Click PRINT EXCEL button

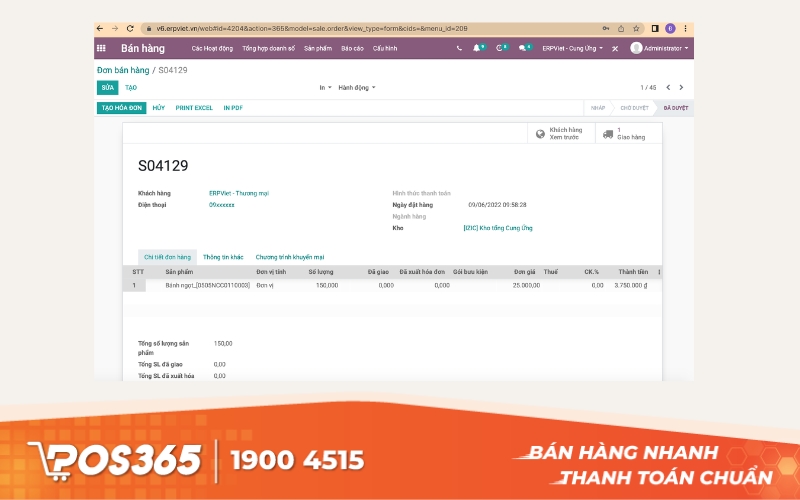tap(194, 108)
